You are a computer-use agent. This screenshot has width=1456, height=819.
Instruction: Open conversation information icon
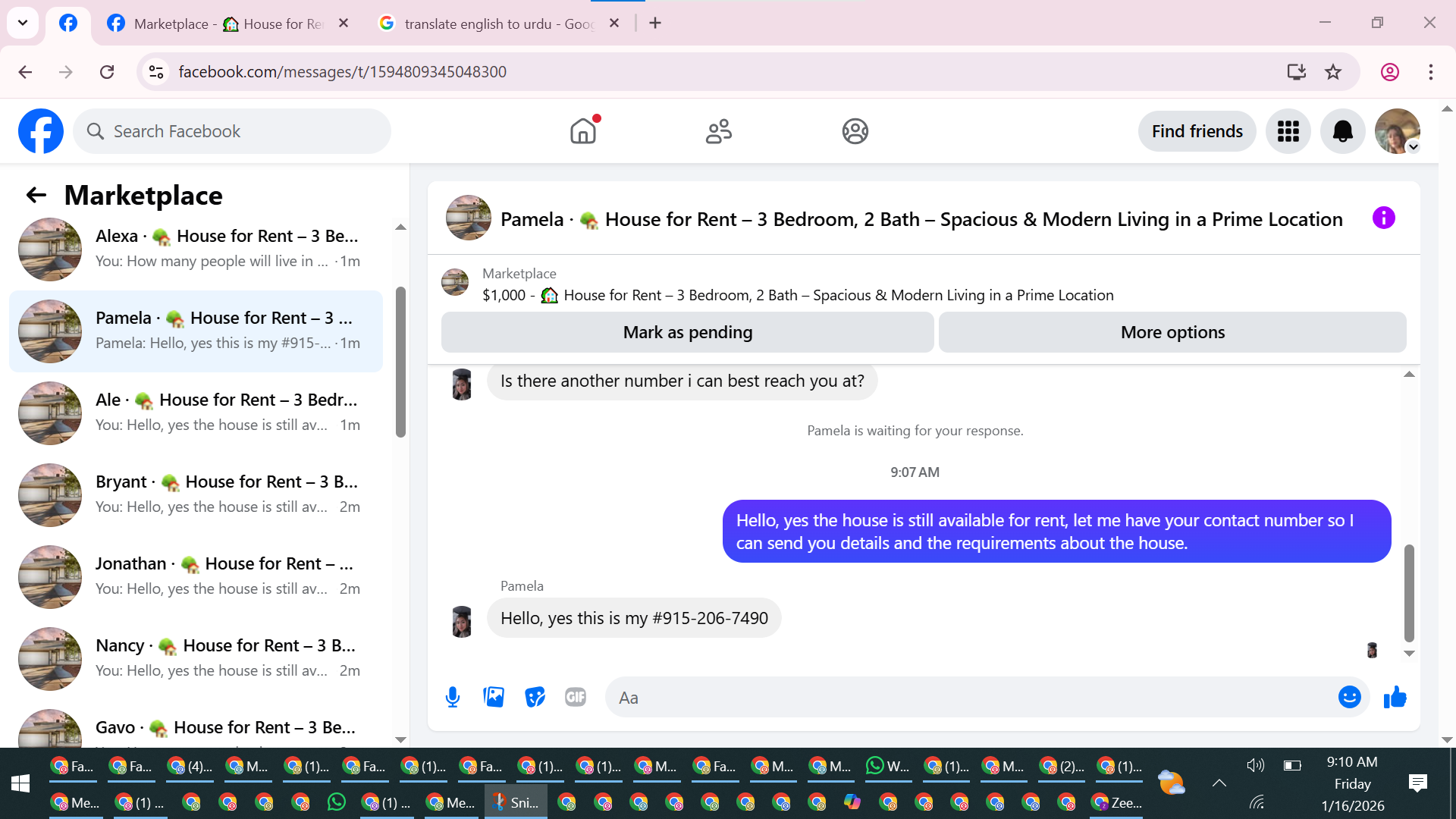(1383, 218)
